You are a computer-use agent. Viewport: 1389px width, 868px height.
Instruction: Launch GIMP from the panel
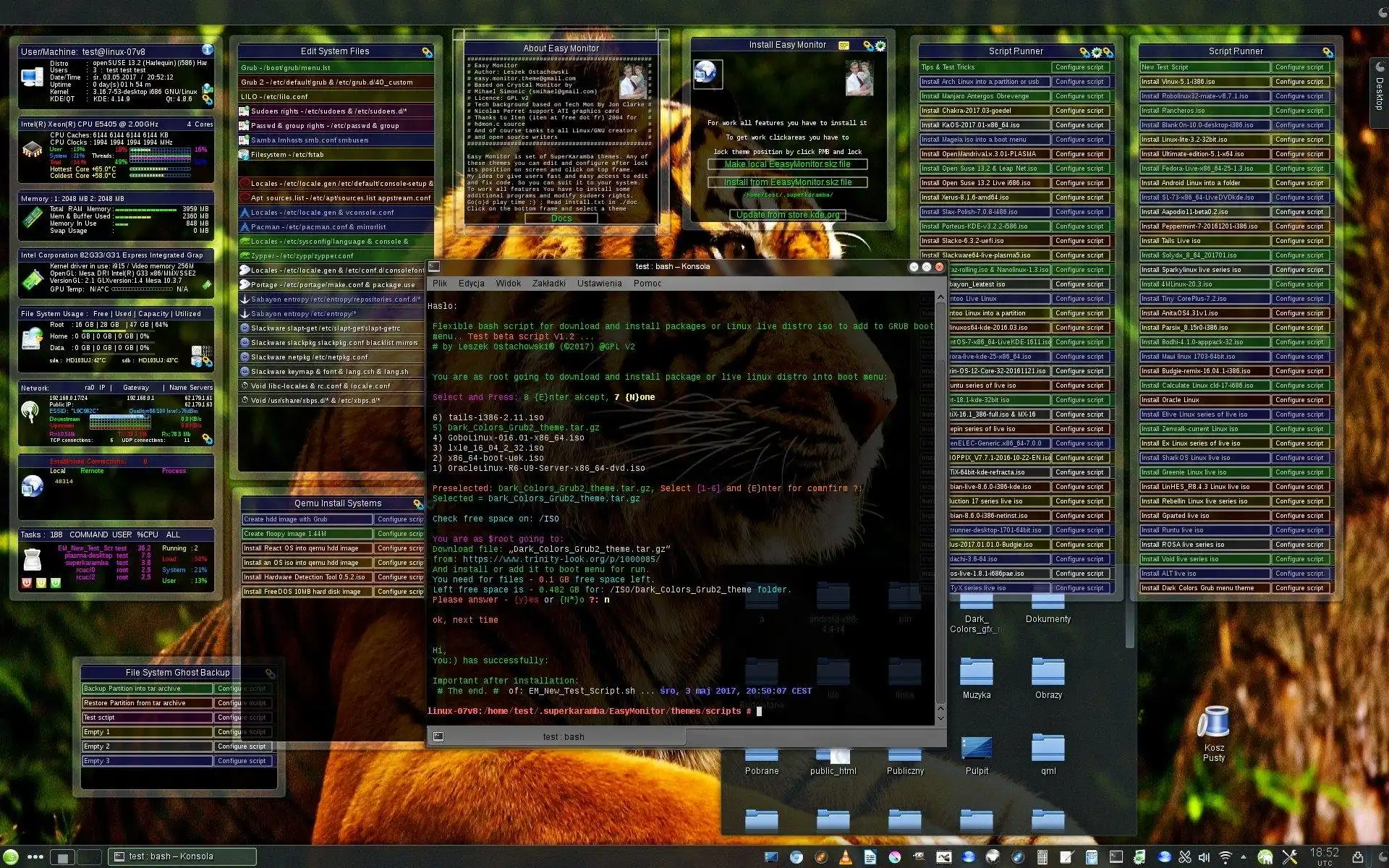(x=919, y=856)
